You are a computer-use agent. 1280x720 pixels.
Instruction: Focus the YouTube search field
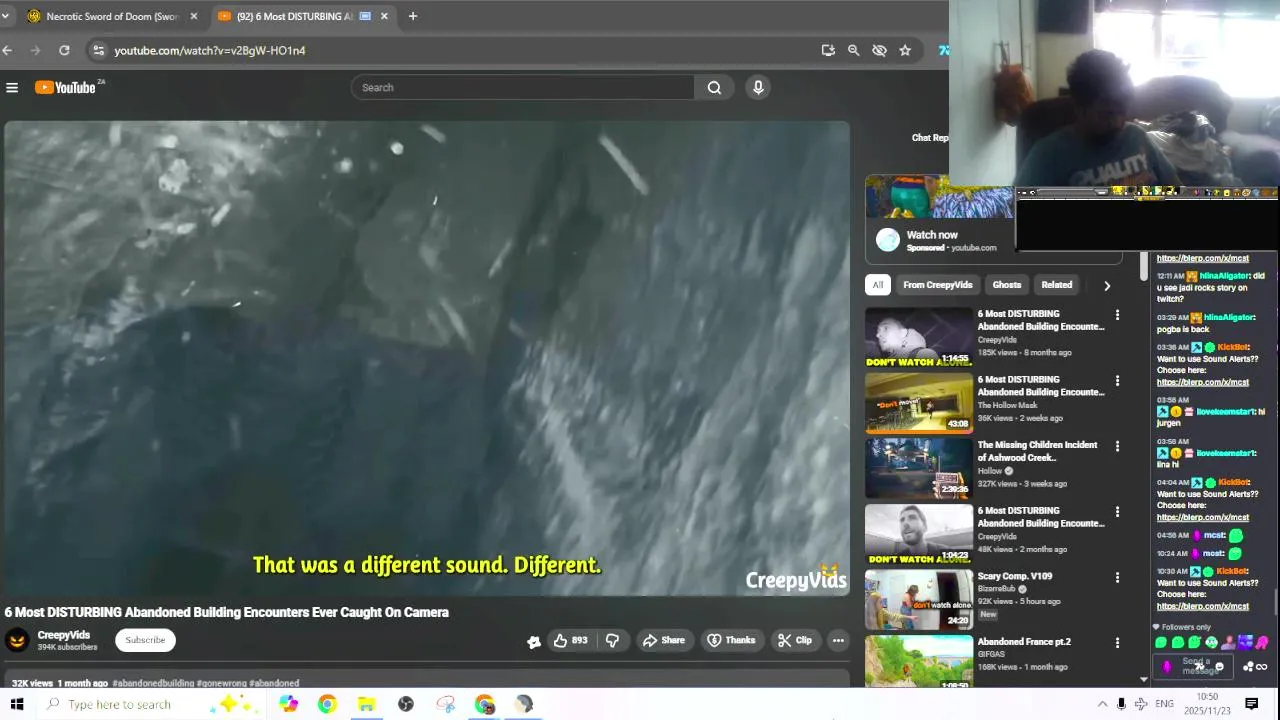coord(523,88)
